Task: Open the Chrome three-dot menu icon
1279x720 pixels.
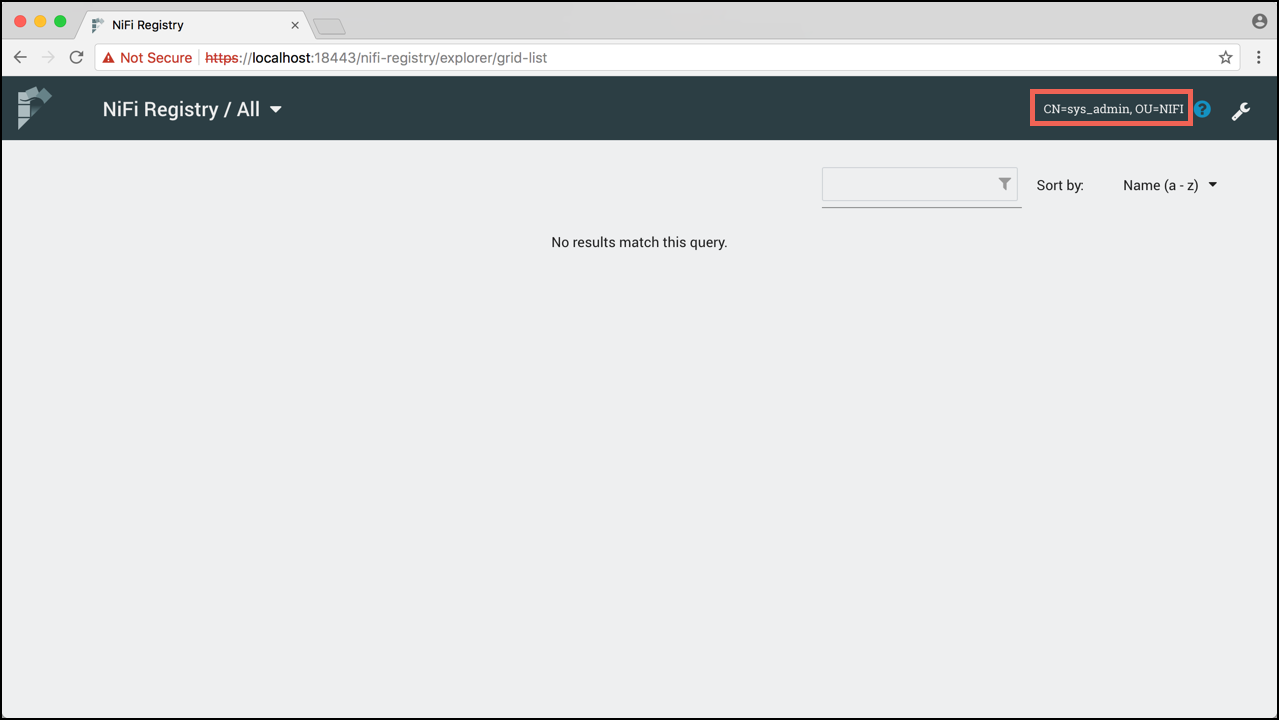Action: tap(1257, 57)
